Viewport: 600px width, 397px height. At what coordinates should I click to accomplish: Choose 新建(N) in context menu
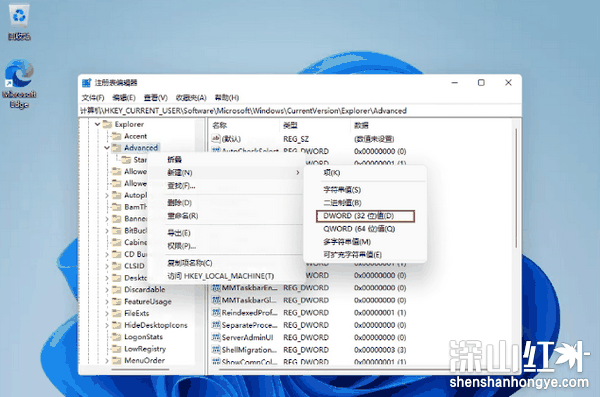tap(226, 173)
